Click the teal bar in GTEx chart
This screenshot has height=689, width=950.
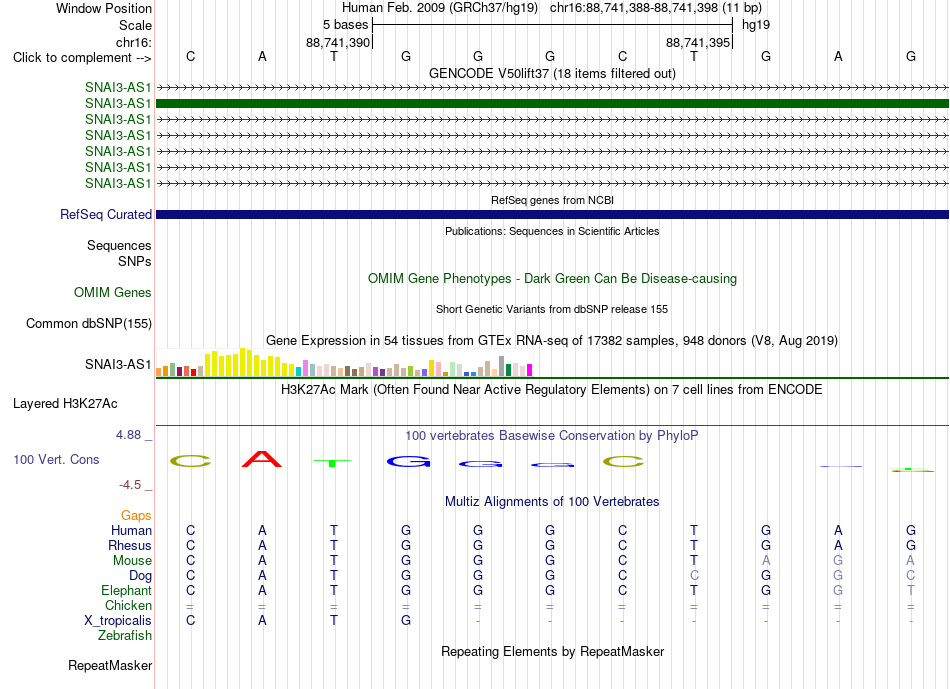[x=299, y=371]
